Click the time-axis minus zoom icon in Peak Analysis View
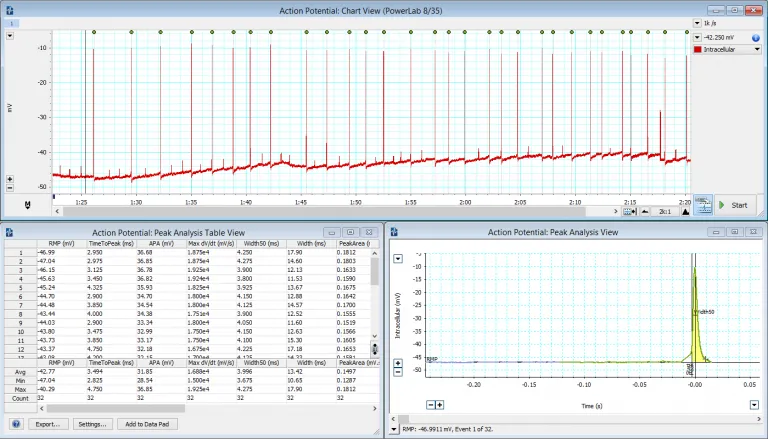Screen dimensions: 768x439 [430, 405]
